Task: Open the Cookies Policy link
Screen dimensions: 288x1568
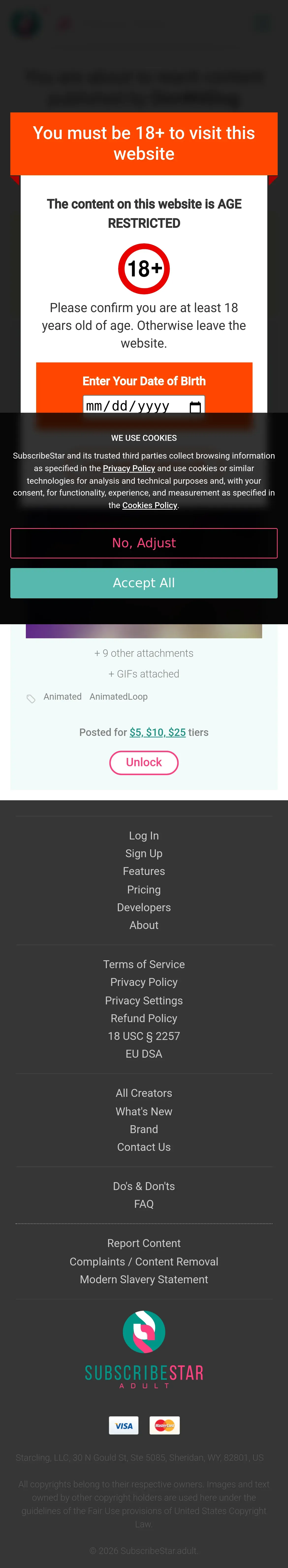Action: [x=149, y=505]
